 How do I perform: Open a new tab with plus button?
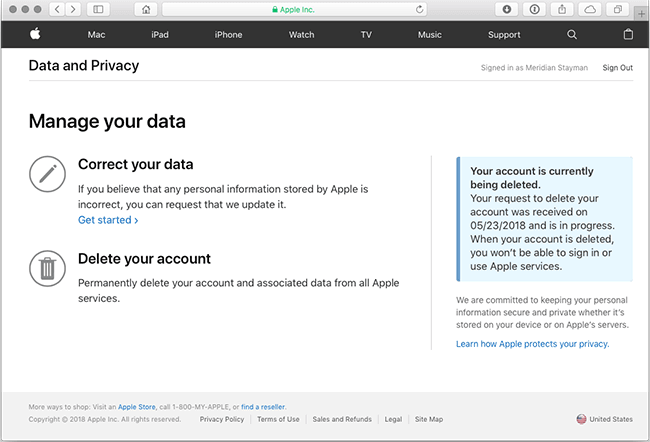642,15
